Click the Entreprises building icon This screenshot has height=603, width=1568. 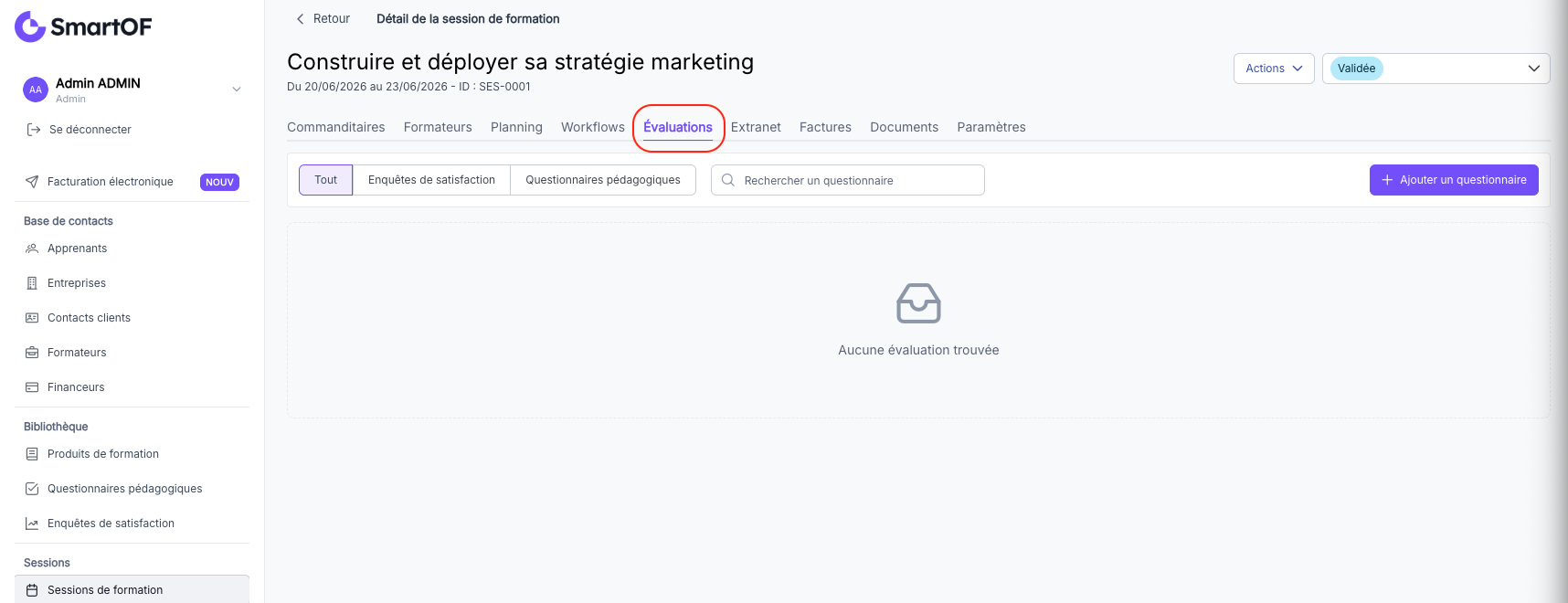[x=32, y=283]
